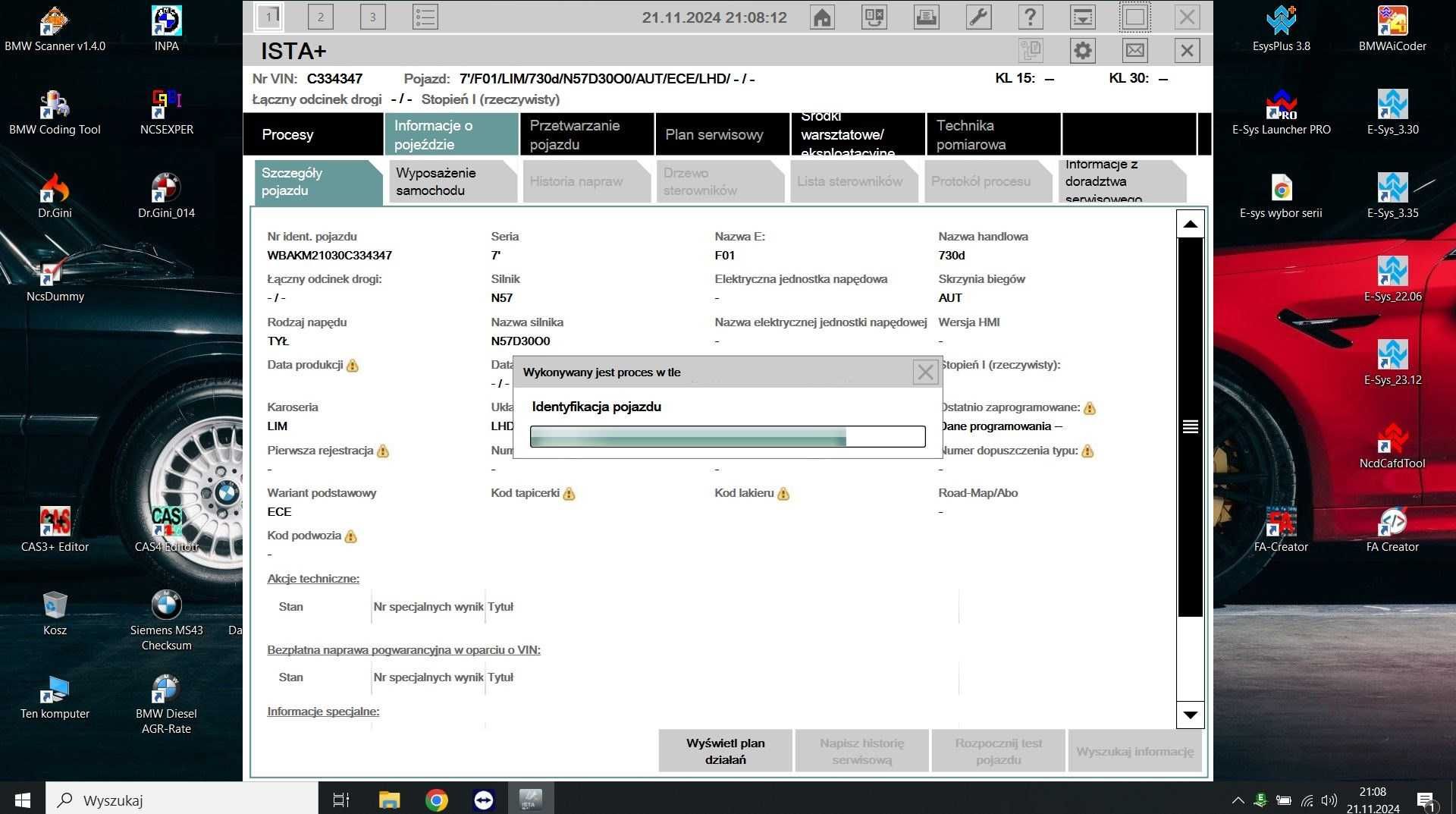
Task: Open Informacje z doradztwa serwisowego subtab
Action: (1122, 181)
